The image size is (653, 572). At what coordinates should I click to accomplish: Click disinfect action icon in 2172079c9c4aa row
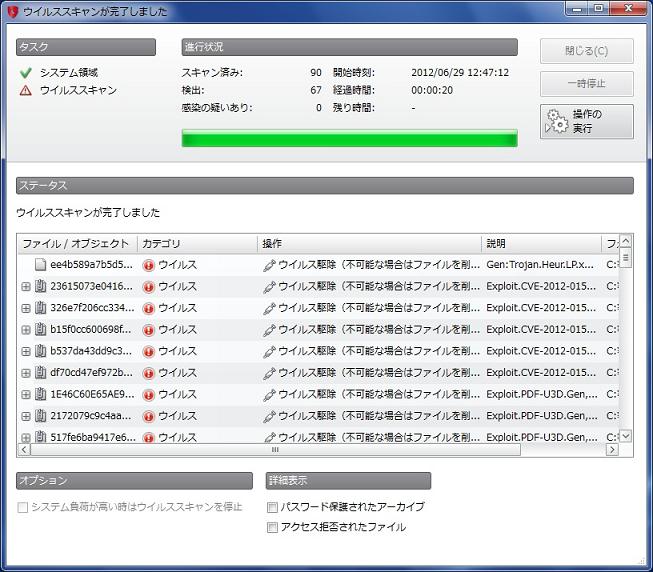click(269, 417)
